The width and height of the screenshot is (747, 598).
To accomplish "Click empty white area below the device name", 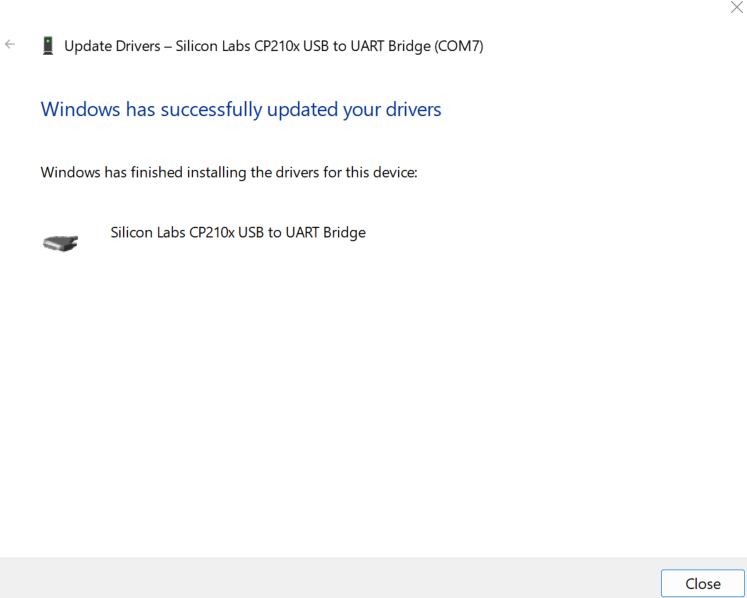I will coord(370,400).
